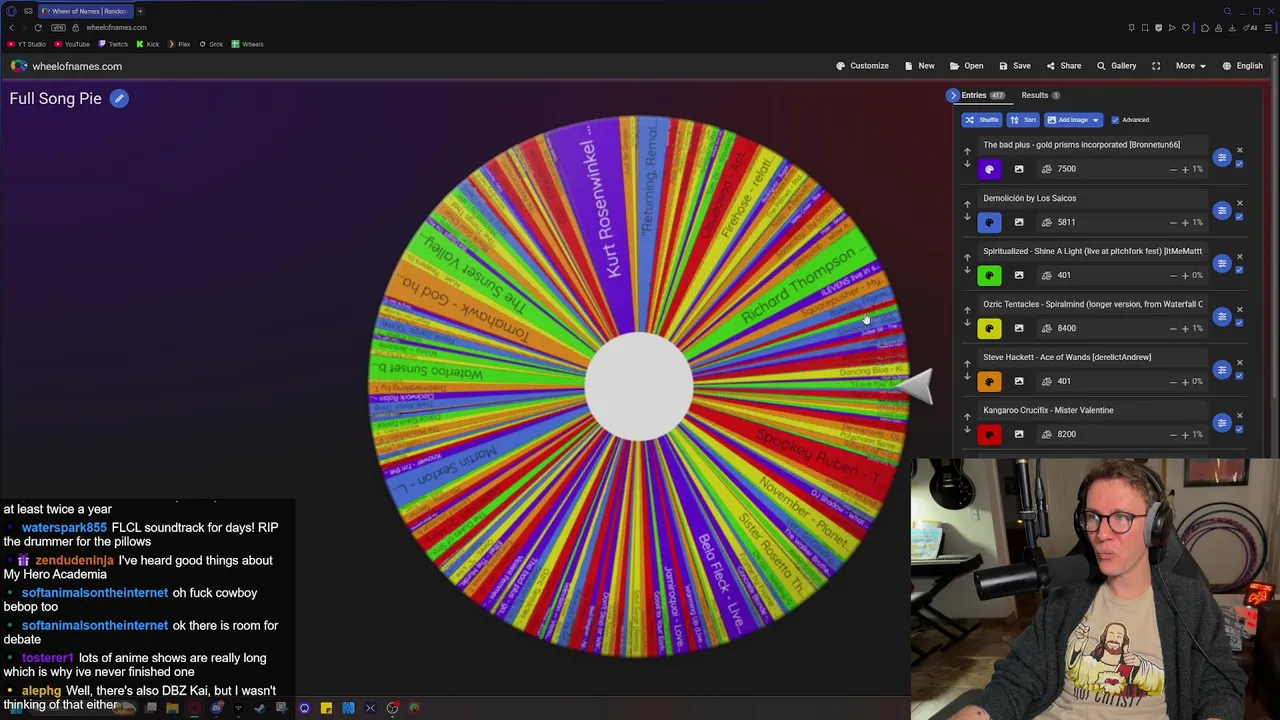
Task: Create a New wheel
Action: [x=919, y=66]
